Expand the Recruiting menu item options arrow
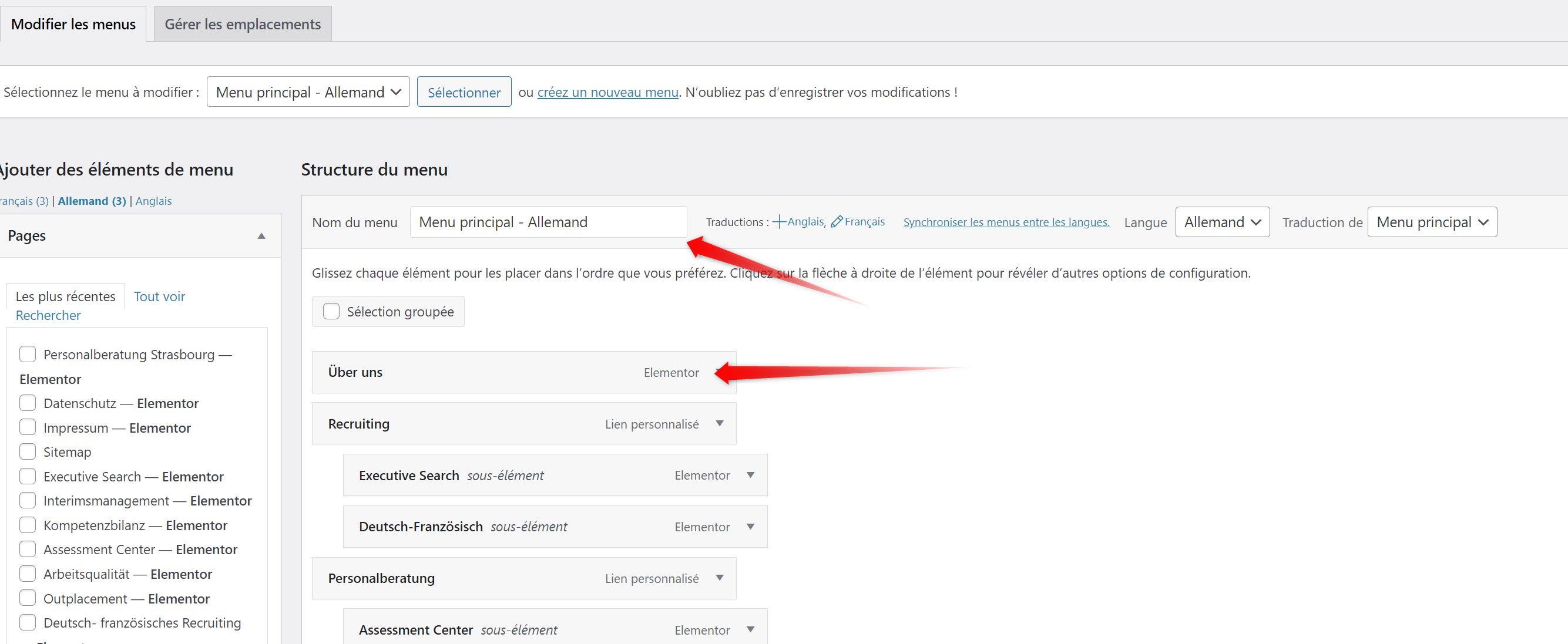Screen dimensions: 1568x644 pos(720,423)
